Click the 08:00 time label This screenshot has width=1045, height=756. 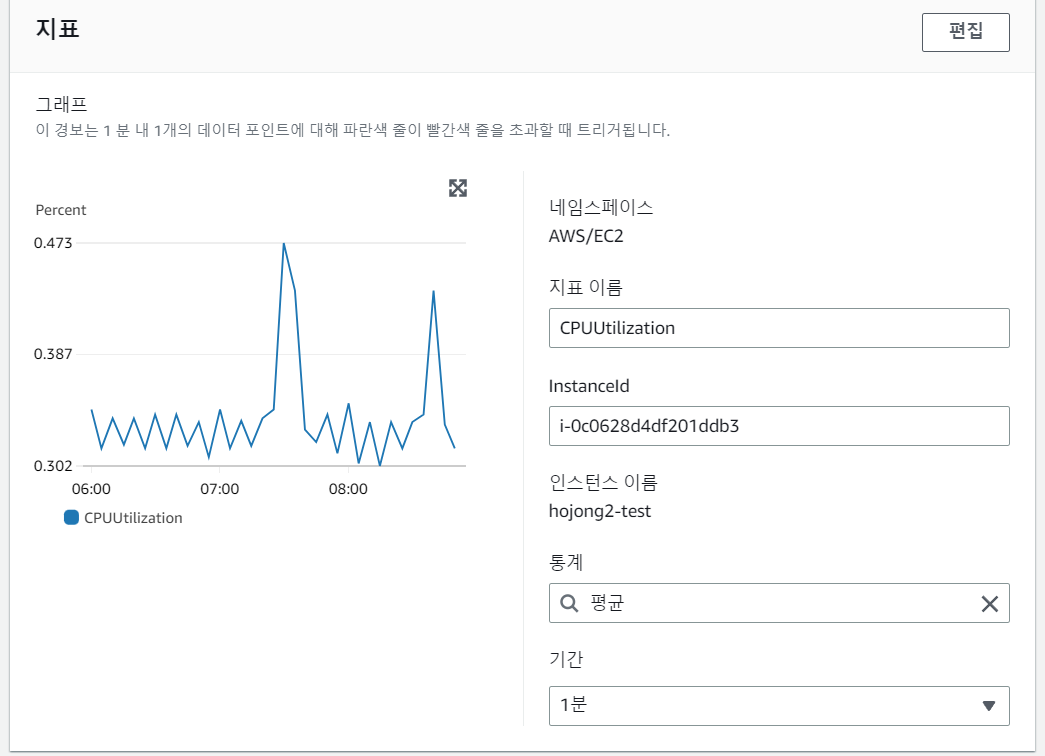[348, 489]
